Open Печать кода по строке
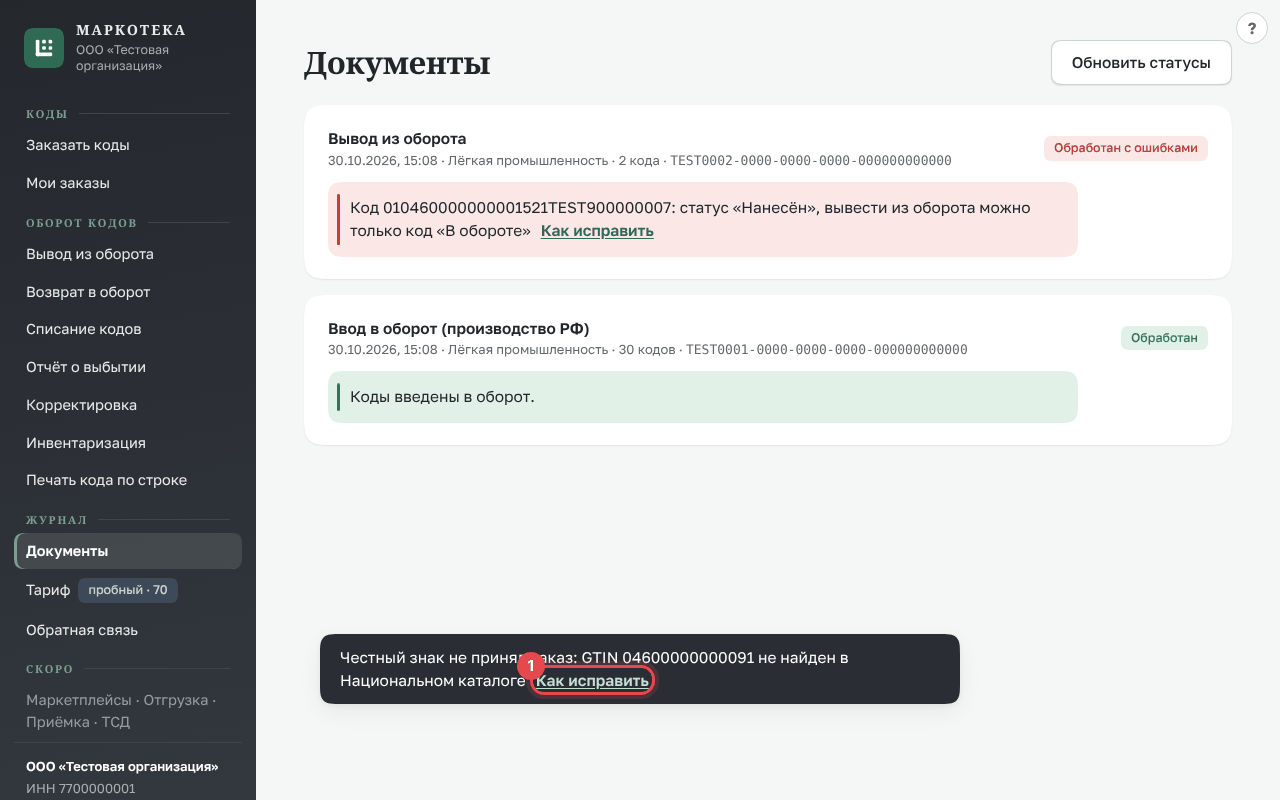Image resolution: width=1280 pixels, height=800 pixels. (x=128, y=480)
